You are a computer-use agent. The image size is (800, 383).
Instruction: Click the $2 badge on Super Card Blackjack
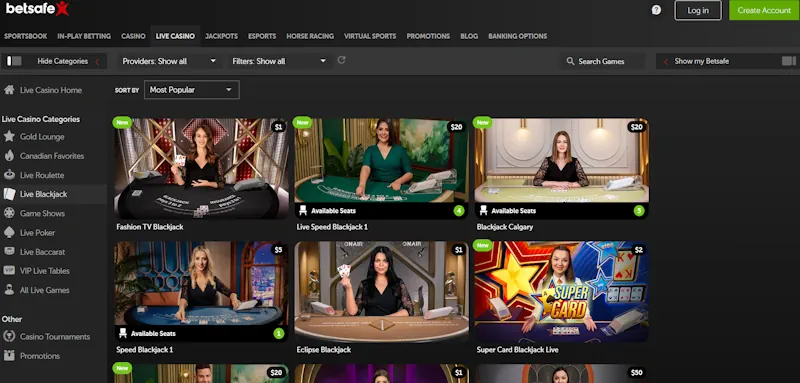(x=639, y=250)
